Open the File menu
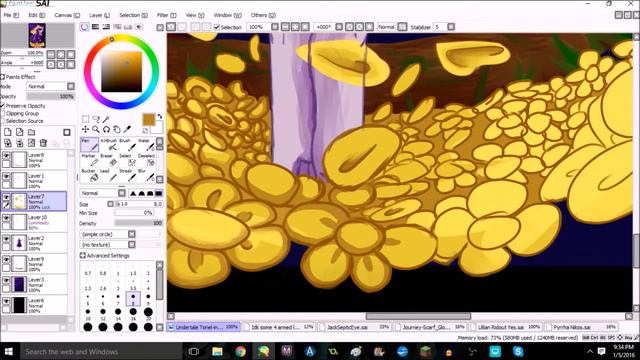The height and width of the screenshot is (360, 640). click(x=11, y=15)
